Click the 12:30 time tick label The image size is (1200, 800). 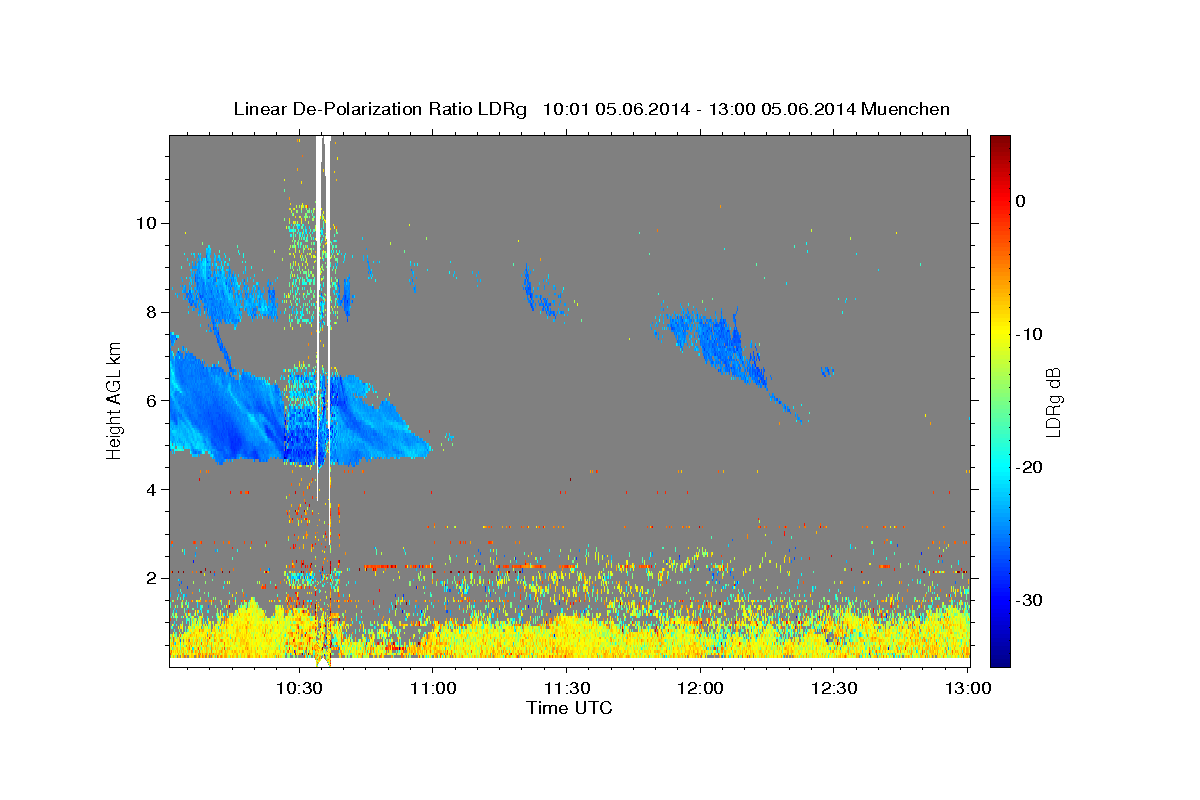833,688
